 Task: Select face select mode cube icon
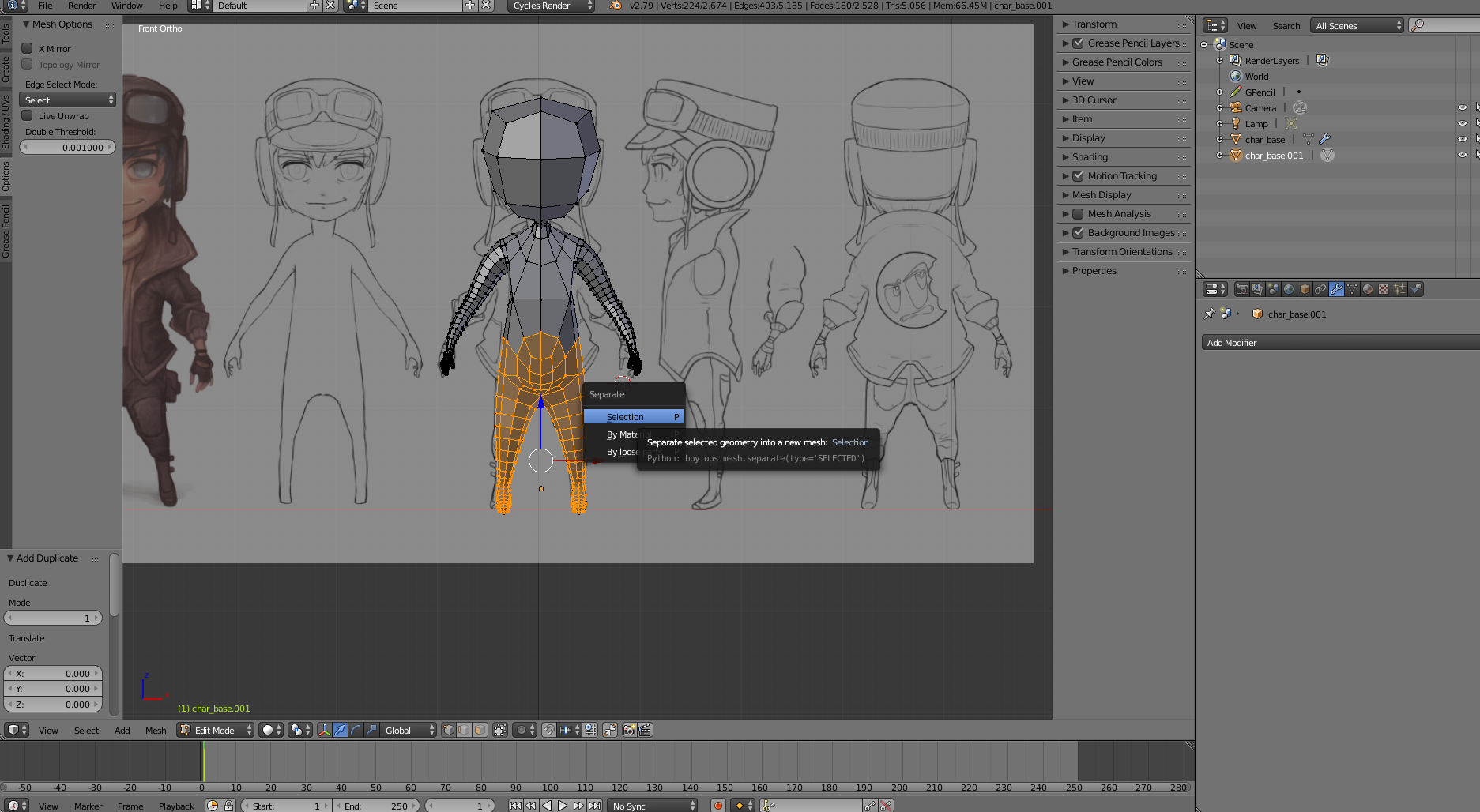pyautogui.click(x=480, y=730)
